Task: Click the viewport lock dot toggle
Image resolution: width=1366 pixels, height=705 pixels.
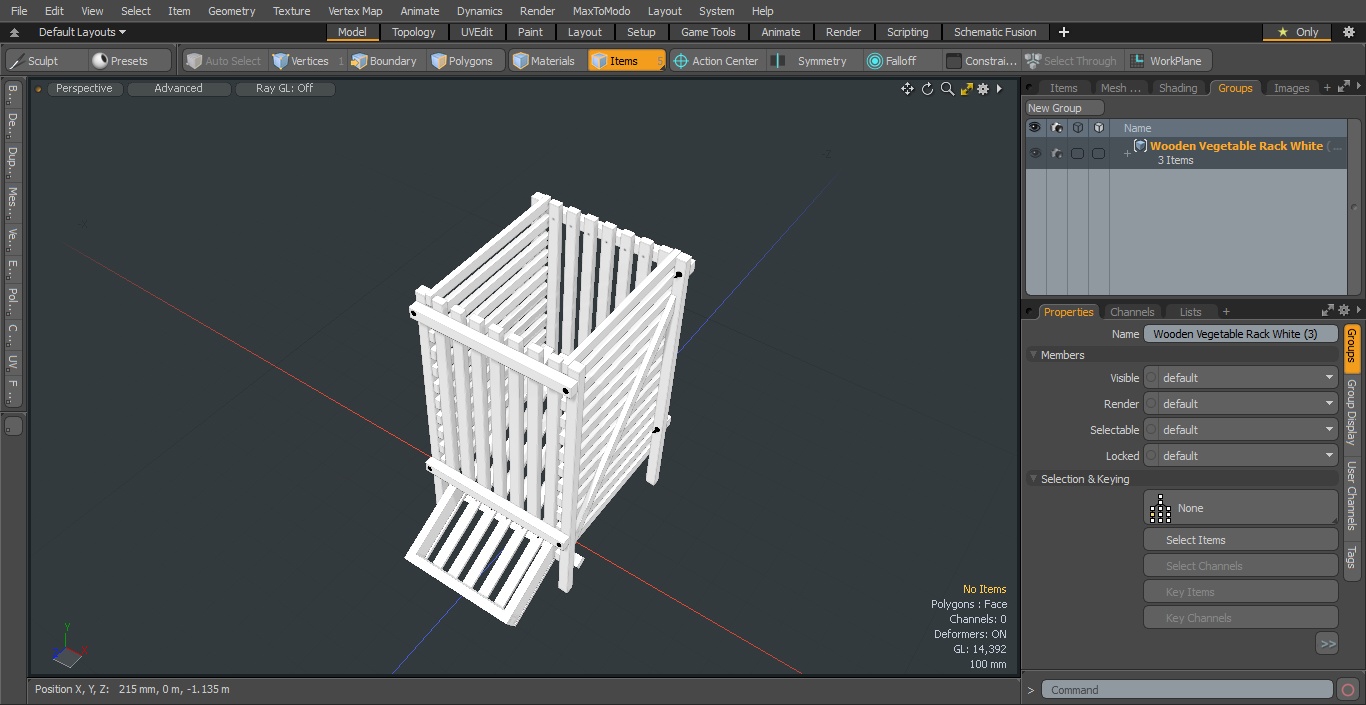Action: tap(39, 89)
